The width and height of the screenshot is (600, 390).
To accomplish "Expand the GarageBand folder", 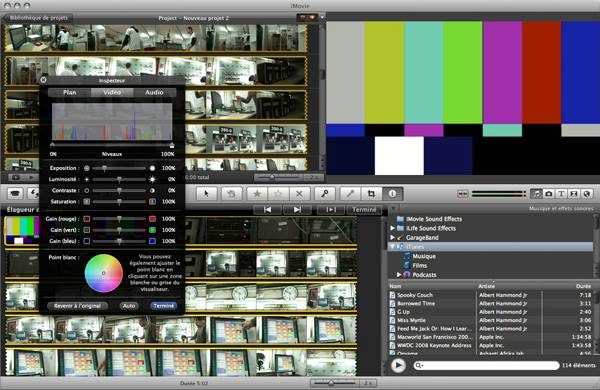I will (x=392, y=237).
